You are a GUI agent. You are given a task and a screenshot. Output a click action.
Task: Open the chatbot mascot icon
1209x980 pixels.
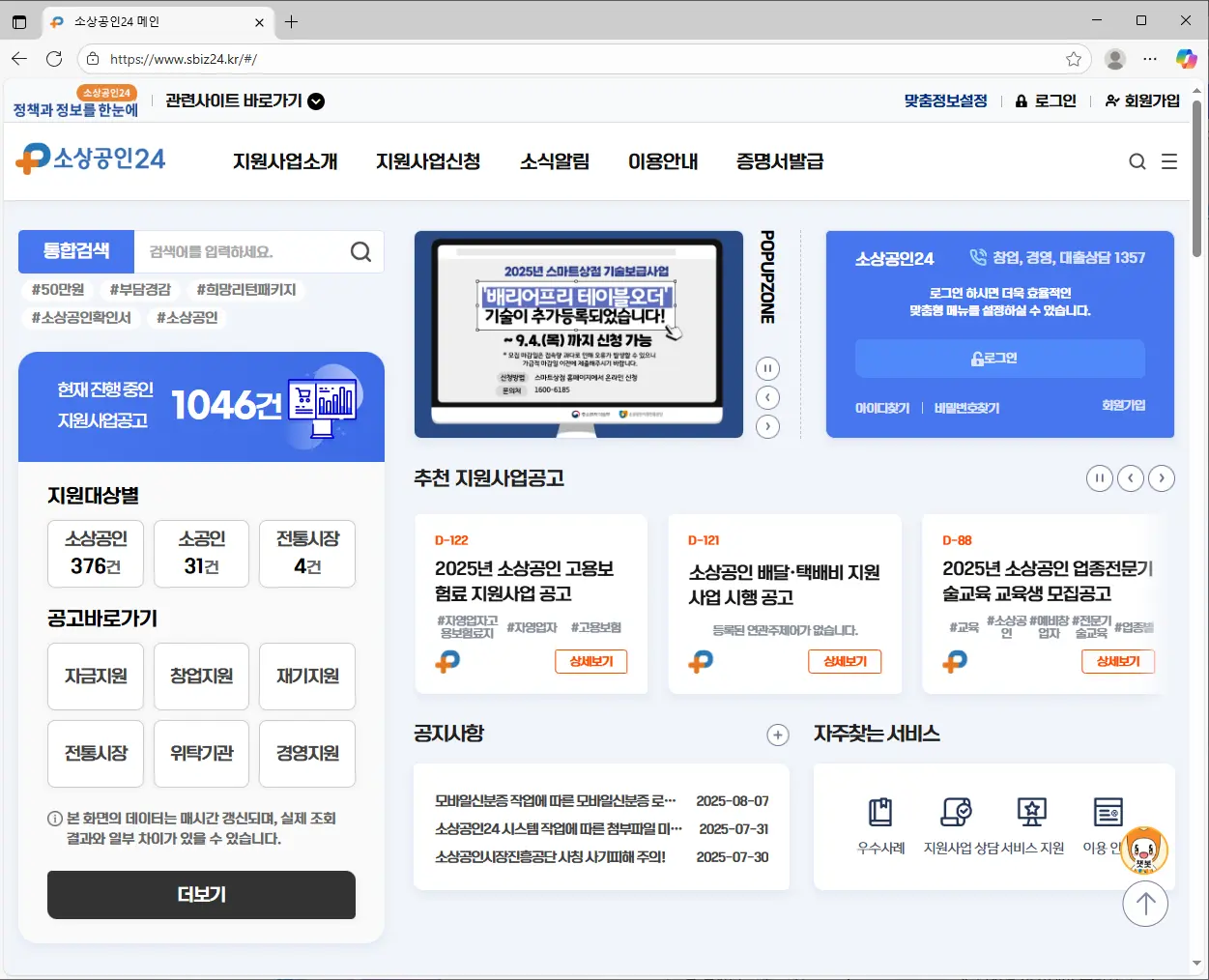pyautogui.click(x=1145, y=851)
